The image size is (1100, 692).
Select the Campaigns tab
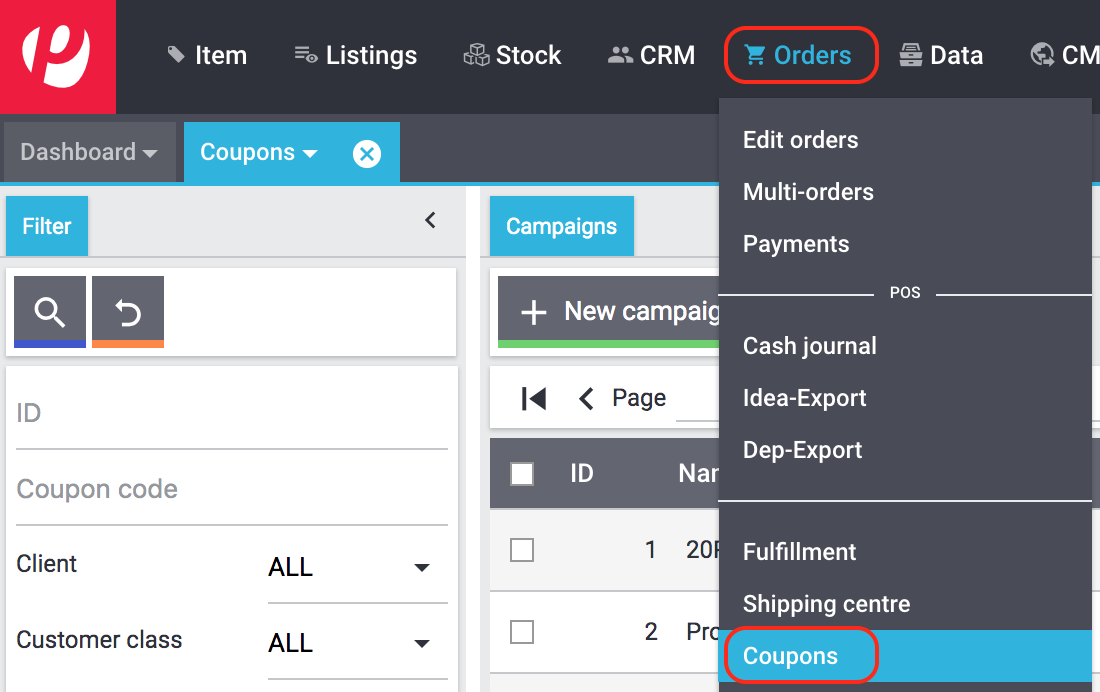pos(562,226)
